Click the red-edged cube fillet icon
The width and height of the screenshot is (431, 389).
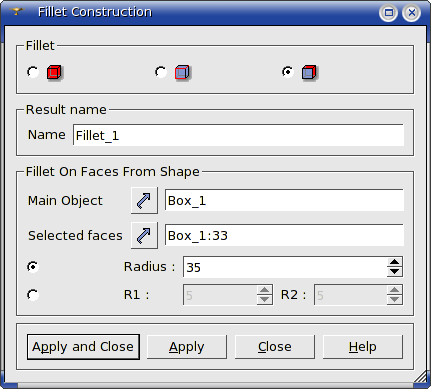[182, 72]
